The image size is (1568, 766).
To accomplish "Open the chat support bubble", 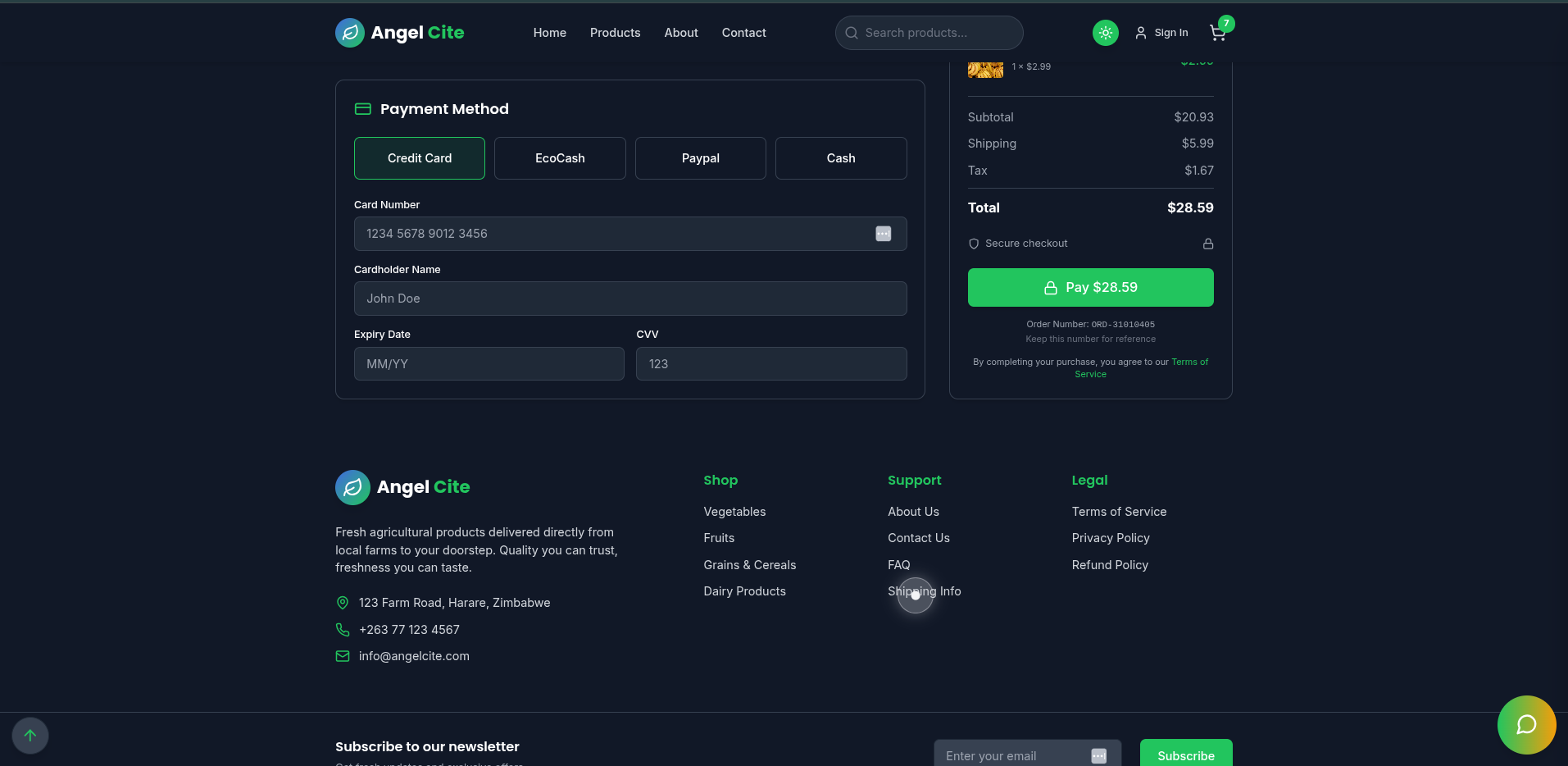I will 1525,724.
